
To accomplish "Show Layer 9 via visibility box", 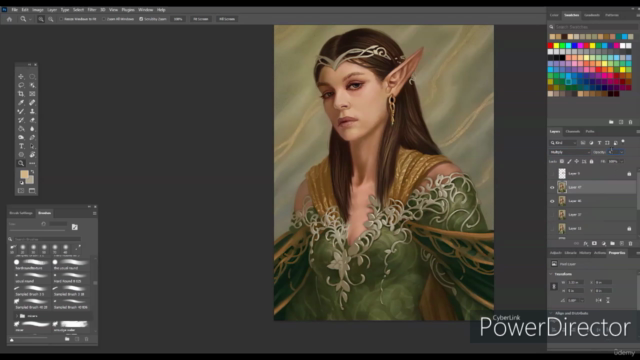I will (552, 173).
